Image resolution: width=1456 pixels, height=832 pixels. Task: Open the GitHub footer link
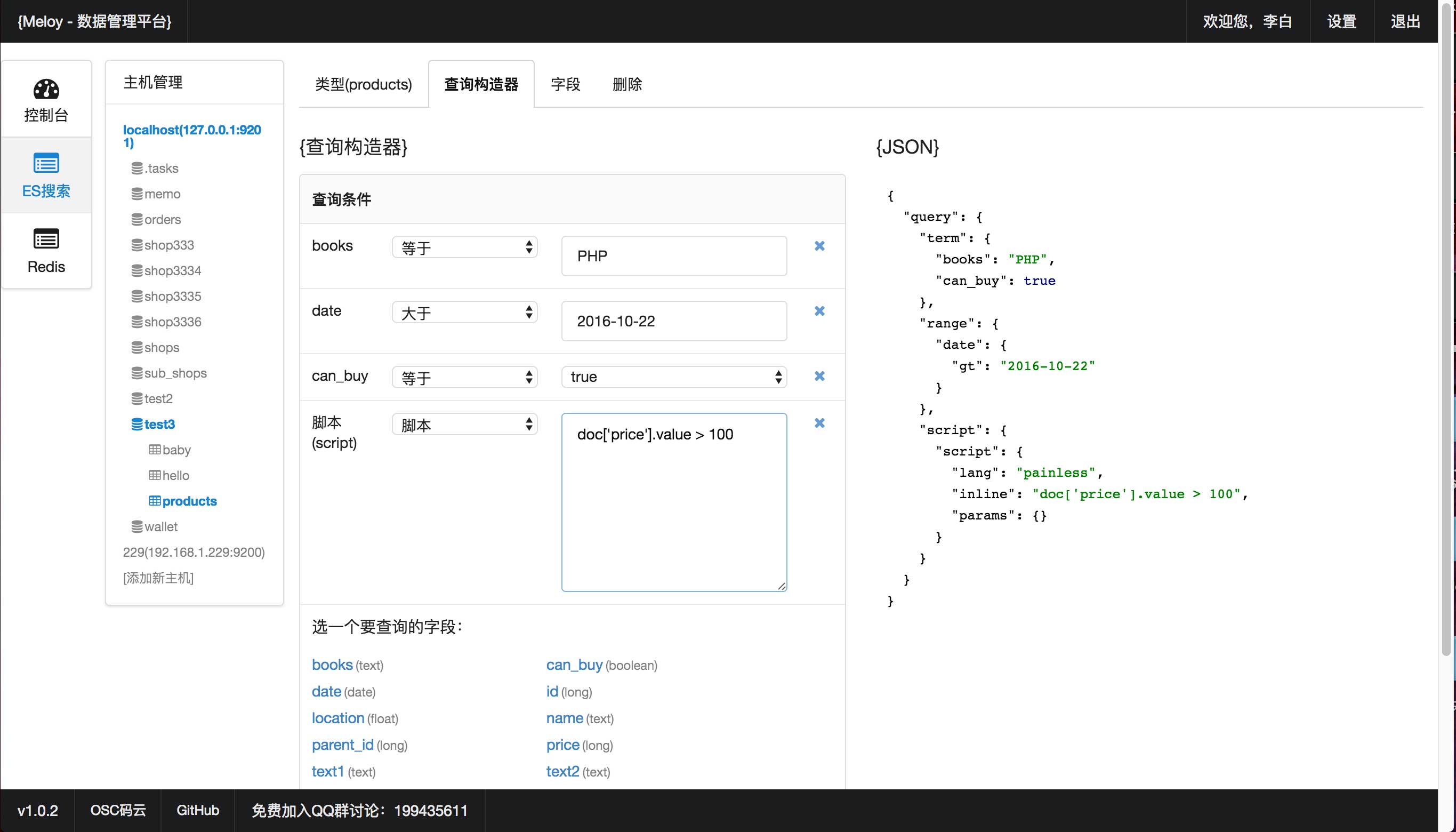pos(198,810)
